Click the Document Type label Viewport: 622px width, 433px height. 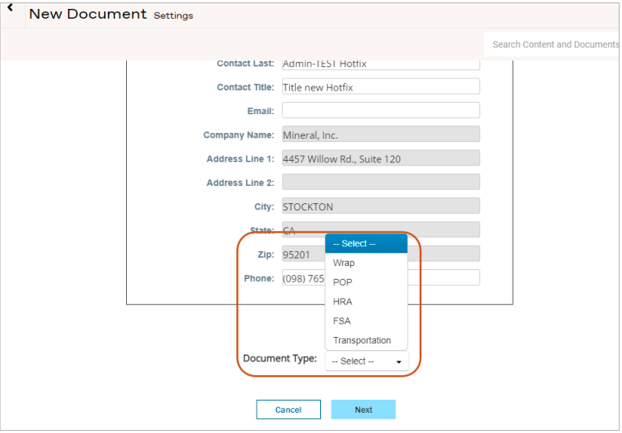[280, 358]
